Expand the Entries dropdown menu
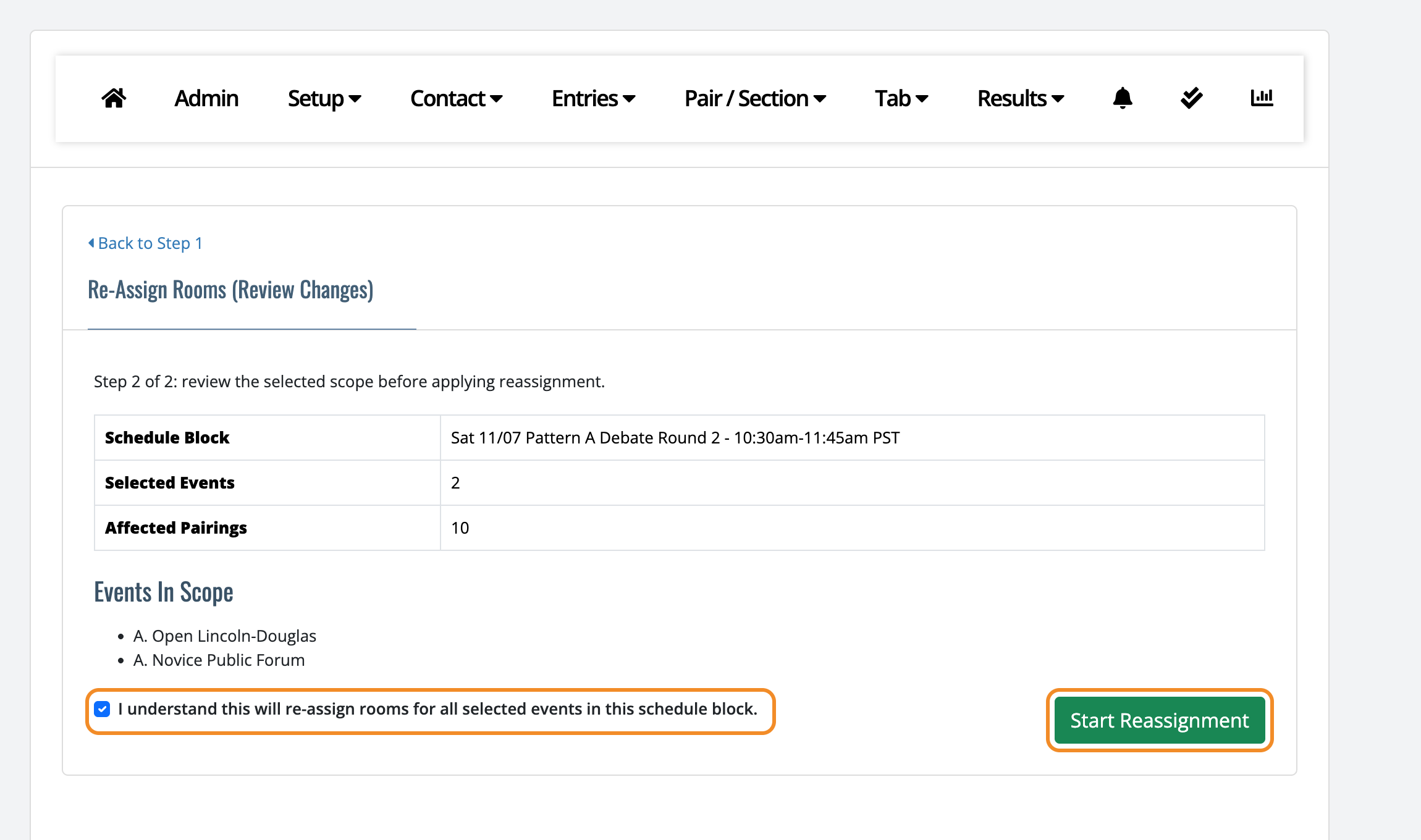 (593, 98)
